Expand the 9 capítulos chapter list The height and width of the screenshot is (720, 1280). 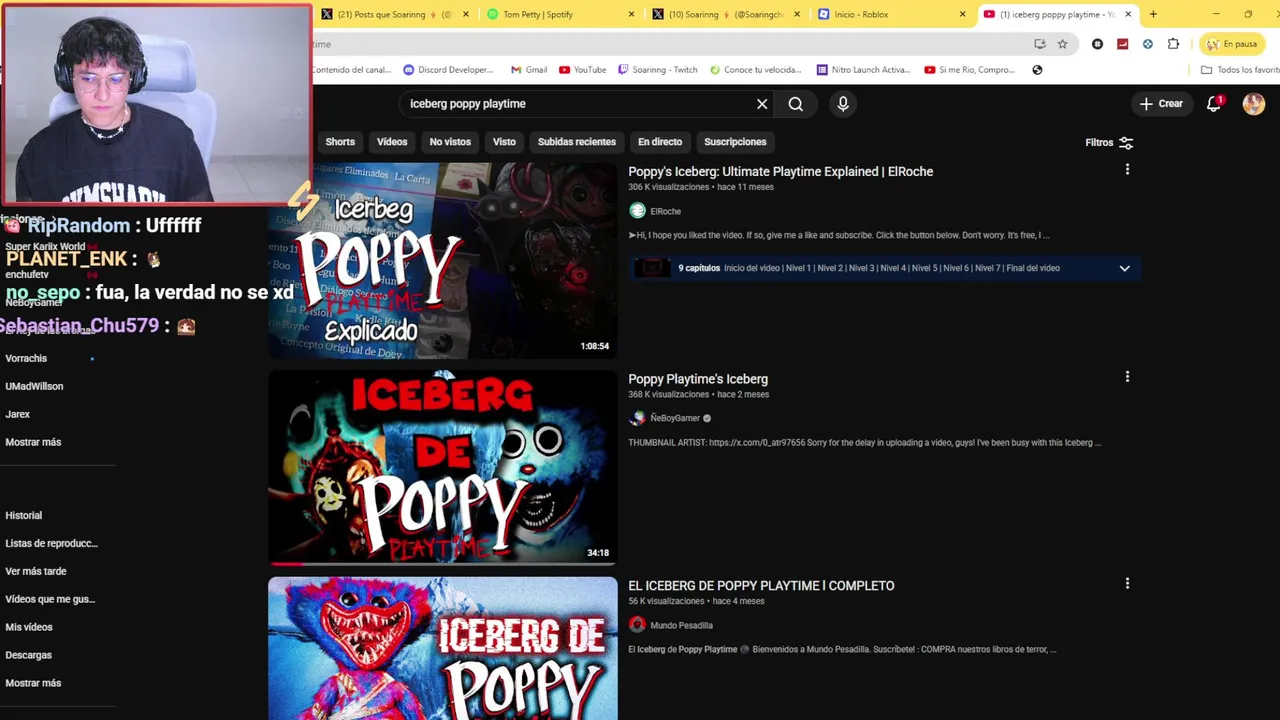(1124, 268)
